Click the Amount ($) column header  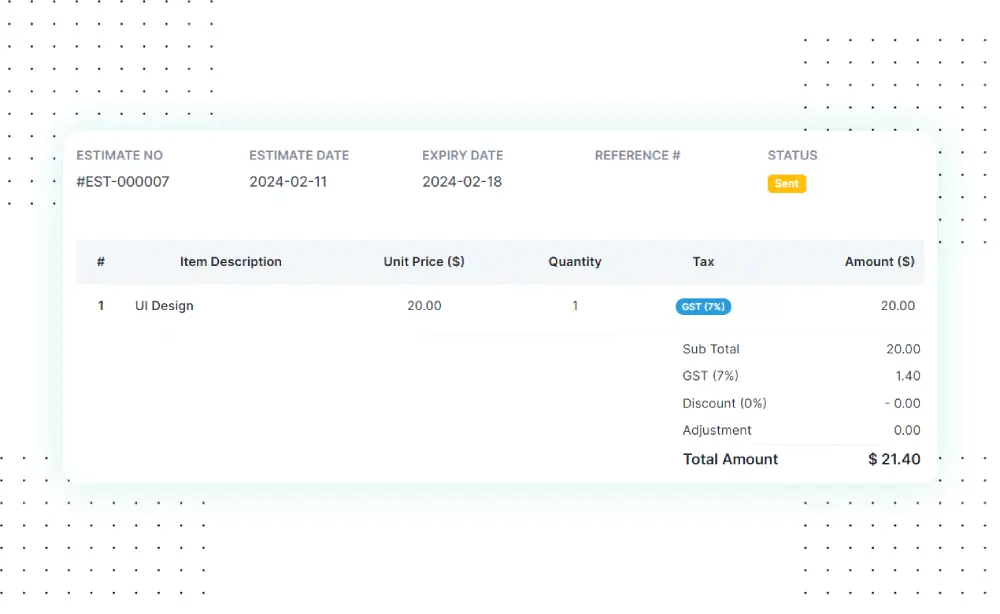879,262
